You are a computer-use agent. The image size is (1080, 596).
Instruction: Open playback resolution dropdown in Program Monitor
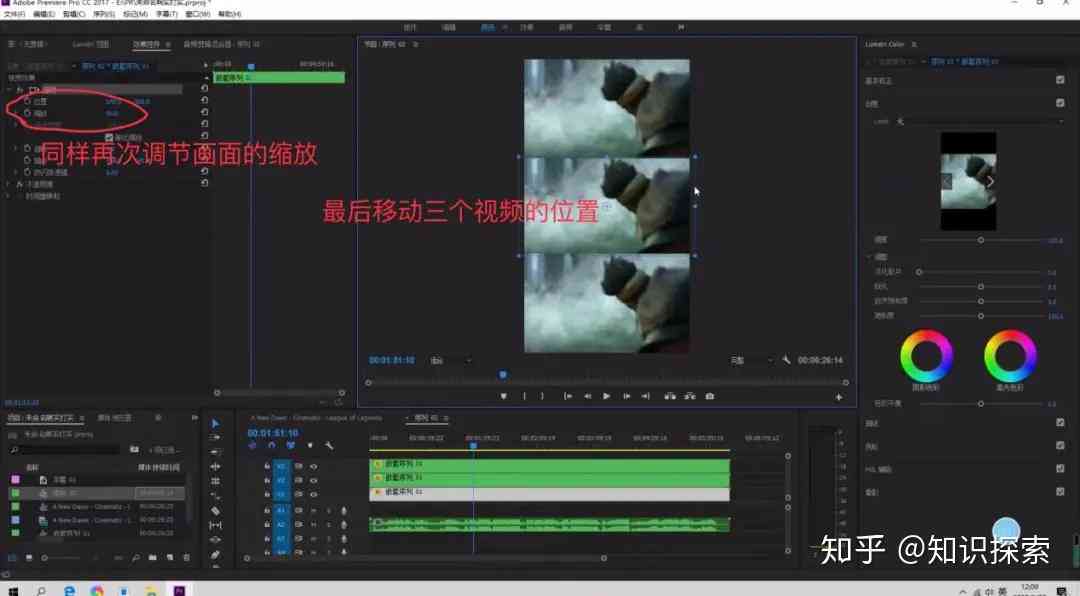coord(752,360)
